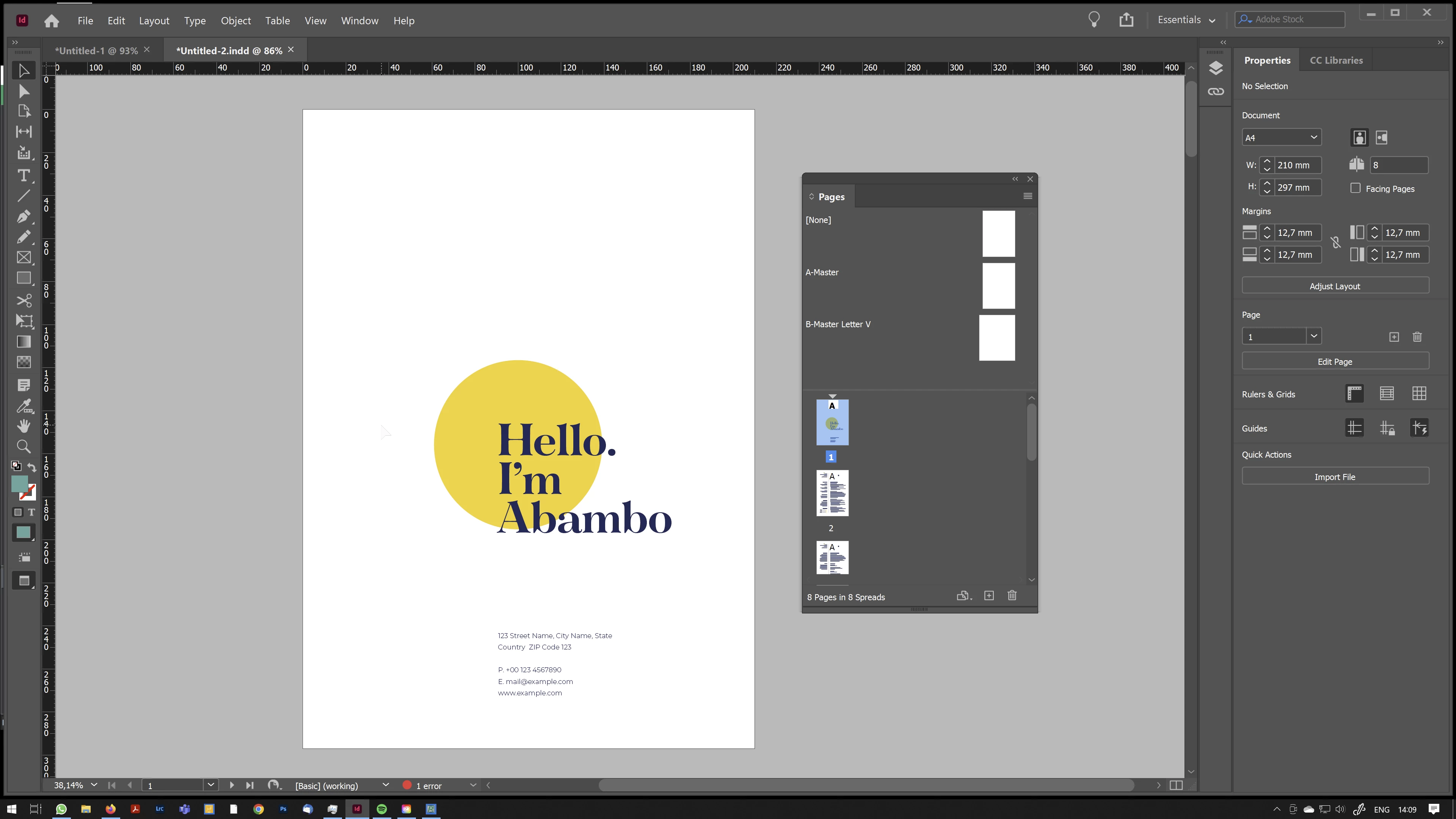Enable the Facing Pages checkbox
Image resolution: width=1456 pixels, height=819 pixels.
[1356, 188]
